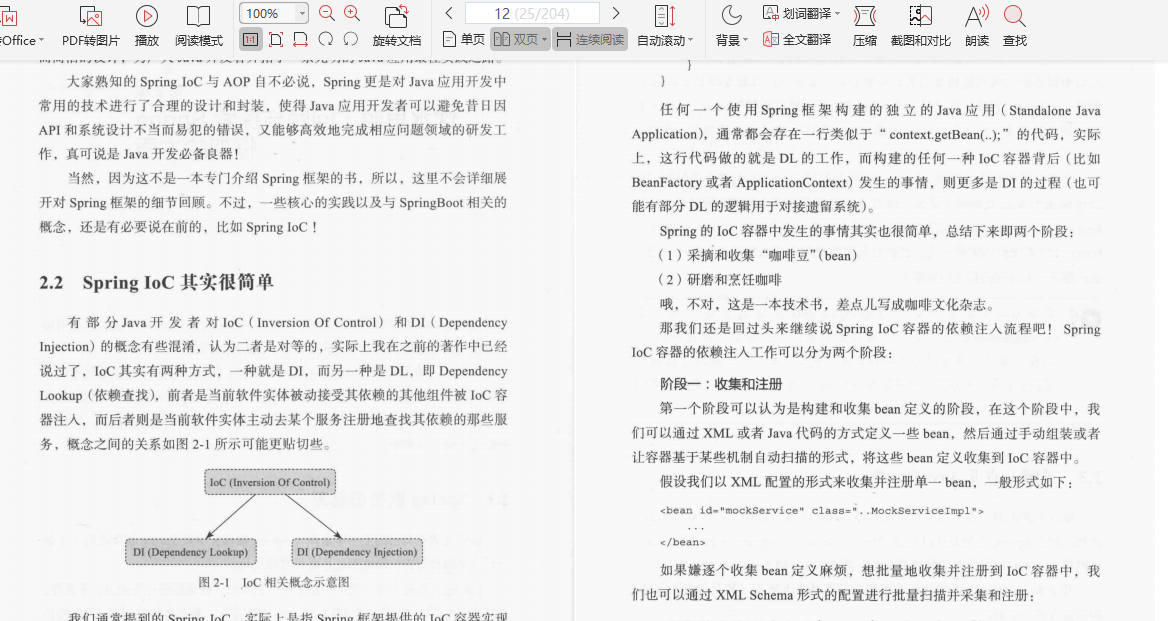Open the PDF转图片 converter

coord(91,25)
